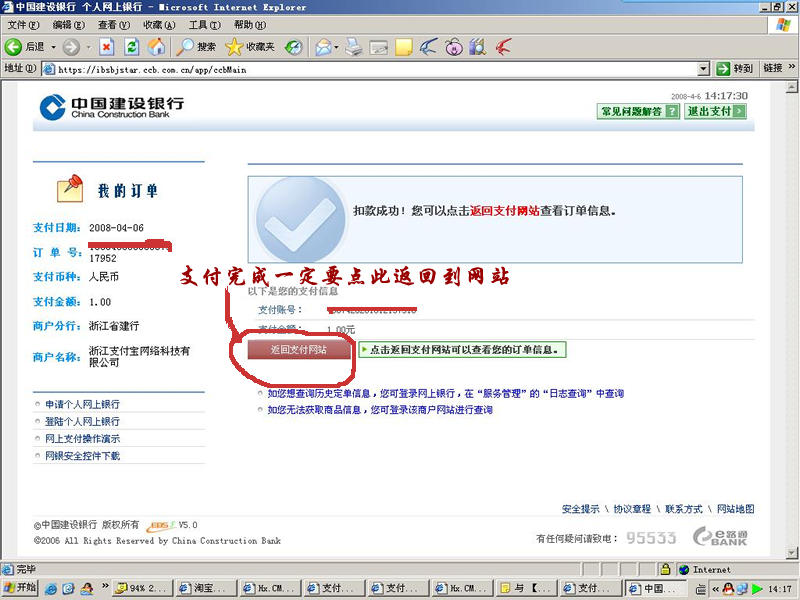Open the 文件 menu
This screenshot has width=800, height=600.
click(x=23, y=24)
